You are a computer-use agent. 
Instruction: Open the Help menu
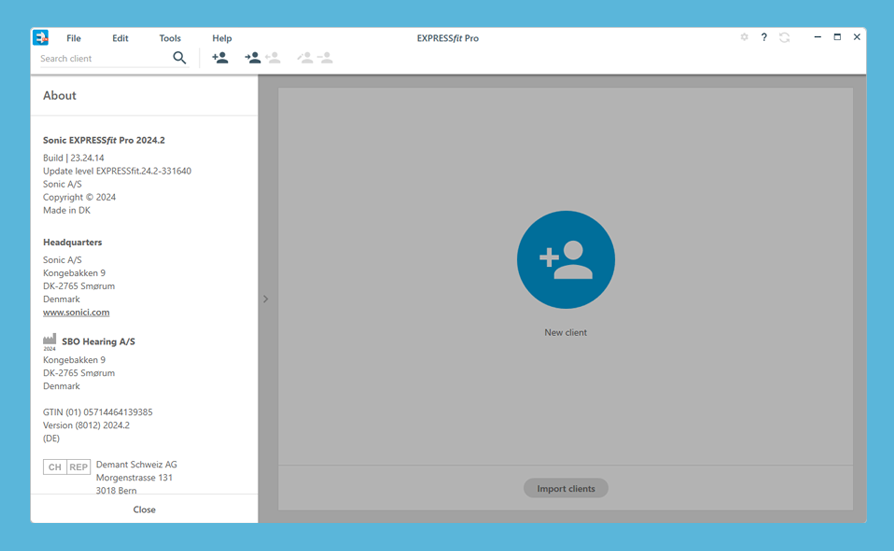pyautogui.click(x=222, y=38)
